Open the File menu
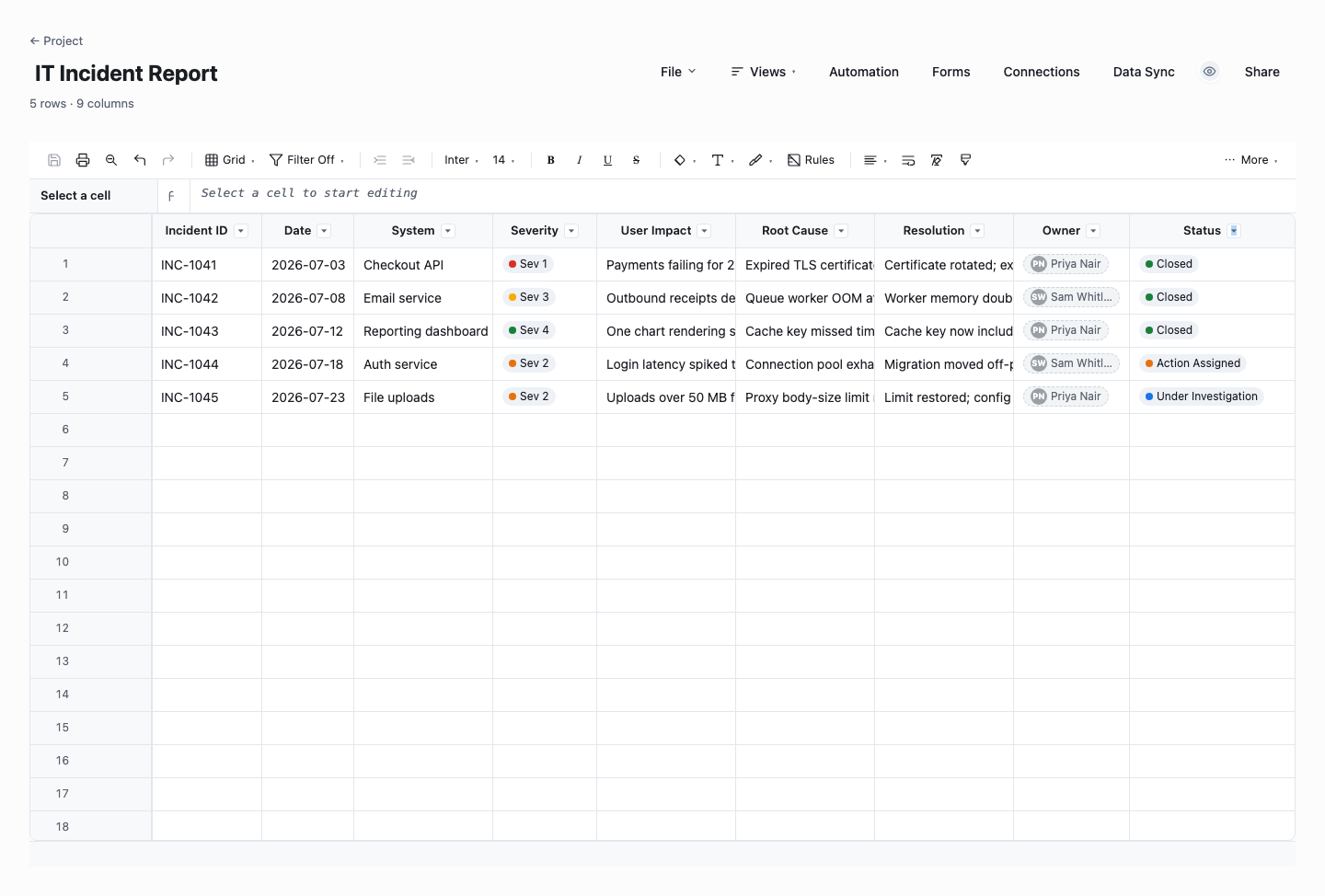Screen dimensions: 1325x896 point(678,72)
